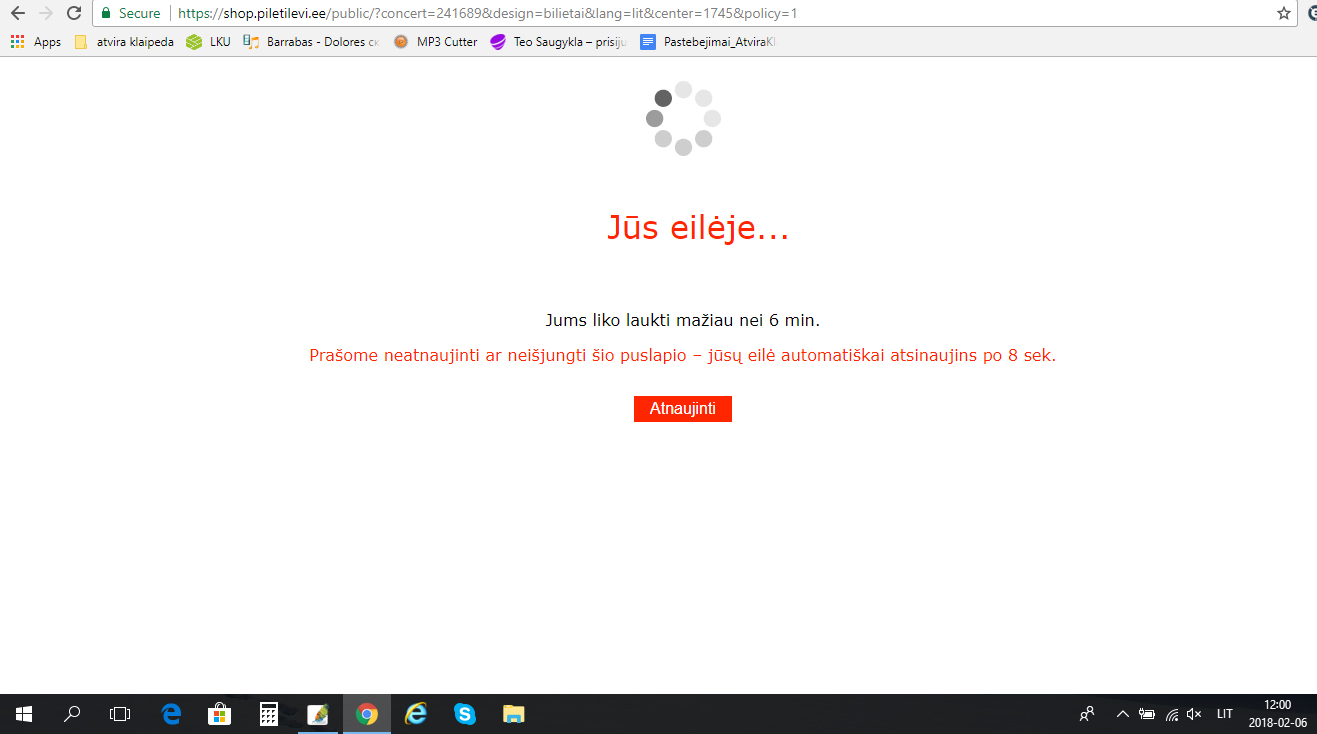The height and width of the screenshot is (734, 1317).
Task: Expand hidden system tray icons chevron
Action: point(1122,714)
